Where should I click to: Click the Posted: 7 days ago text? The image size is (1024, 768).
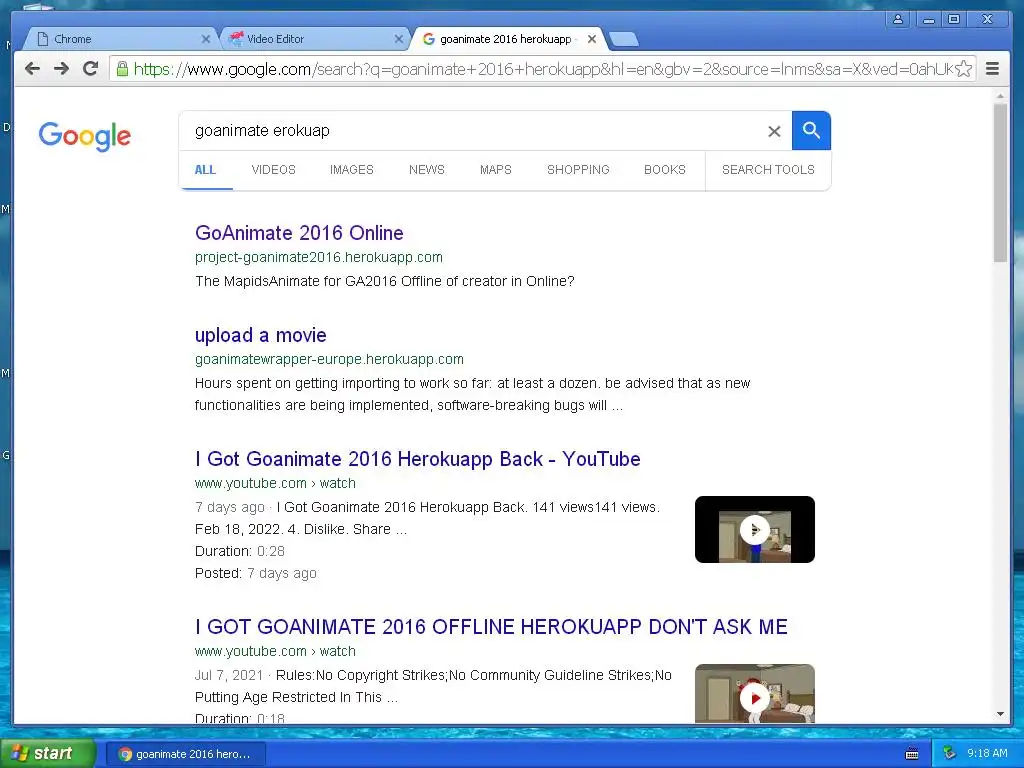tap(255, 573)
